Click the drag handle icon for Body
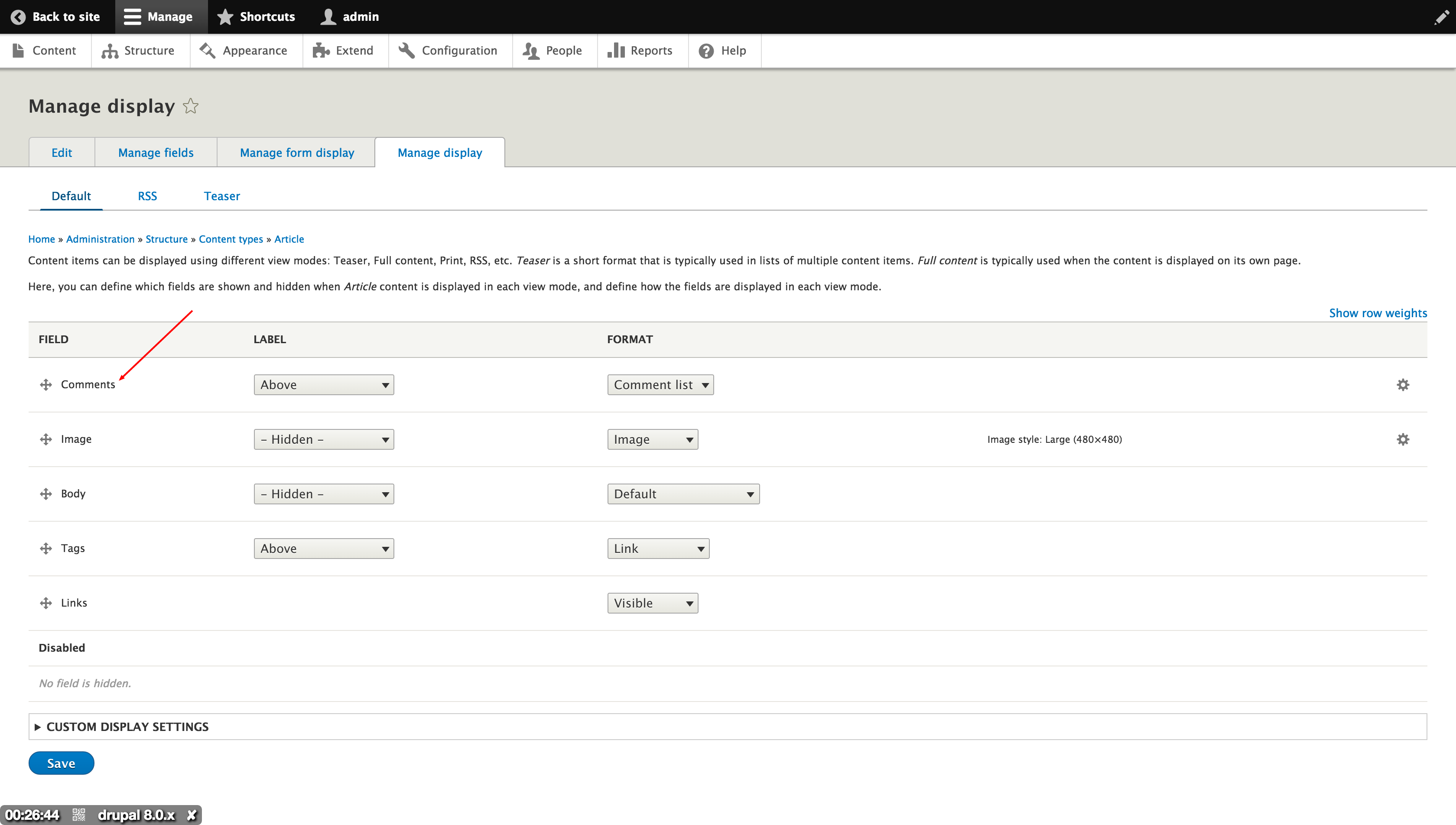 click(x=46, y=493)
